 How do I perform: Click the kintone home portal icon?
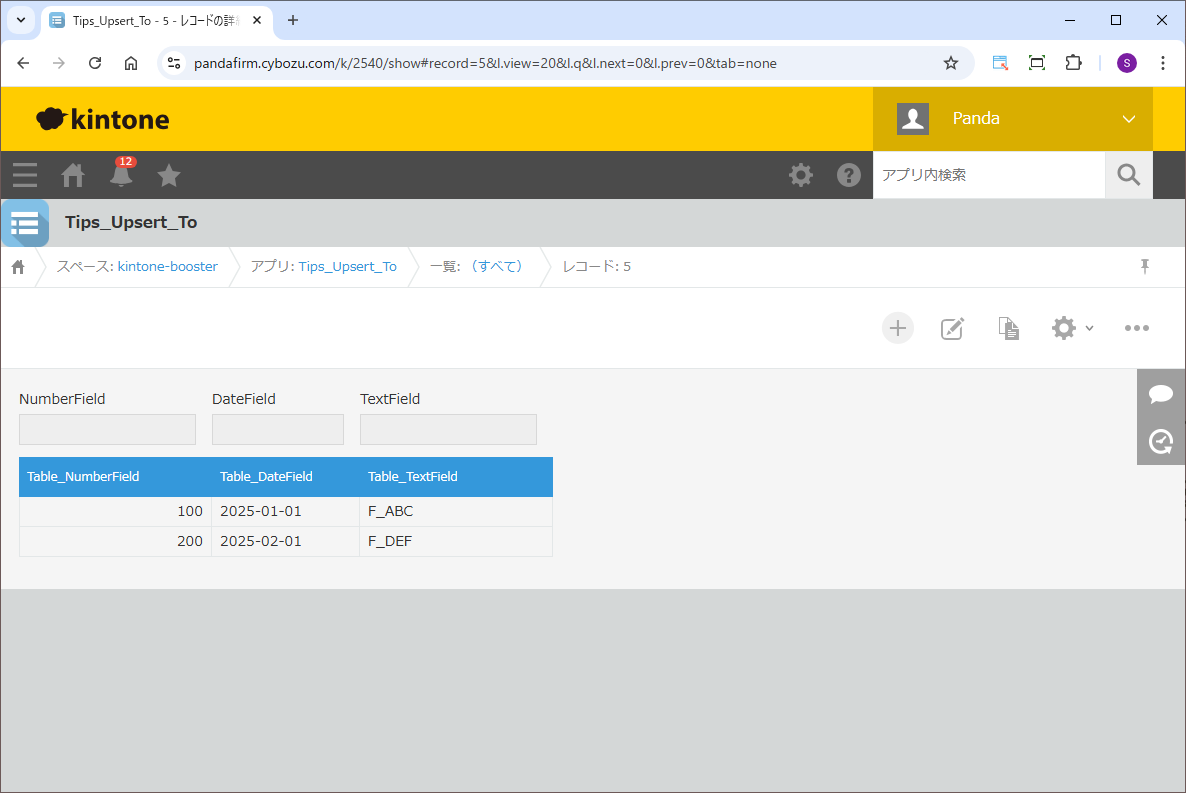point(73,175)
